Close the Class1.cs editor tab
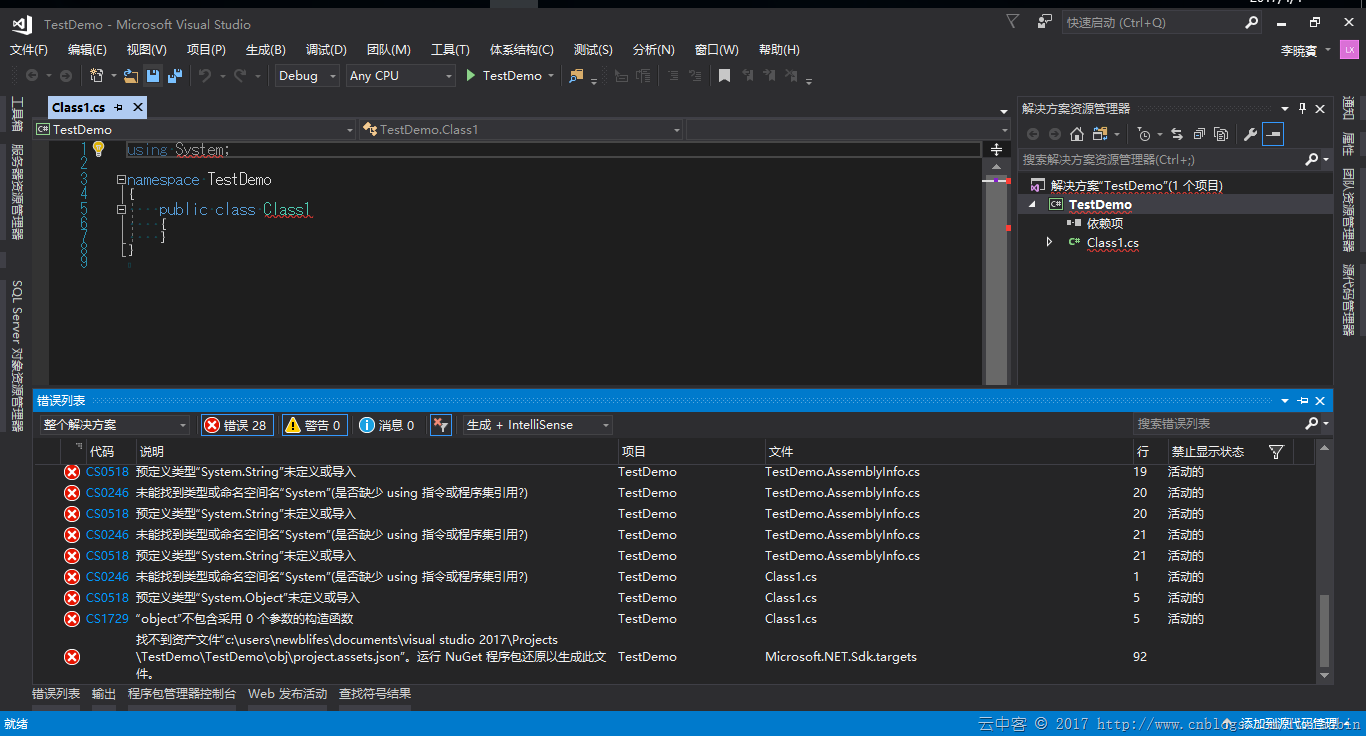Viewport: 1366px width, 736px height. coord(138,107)
